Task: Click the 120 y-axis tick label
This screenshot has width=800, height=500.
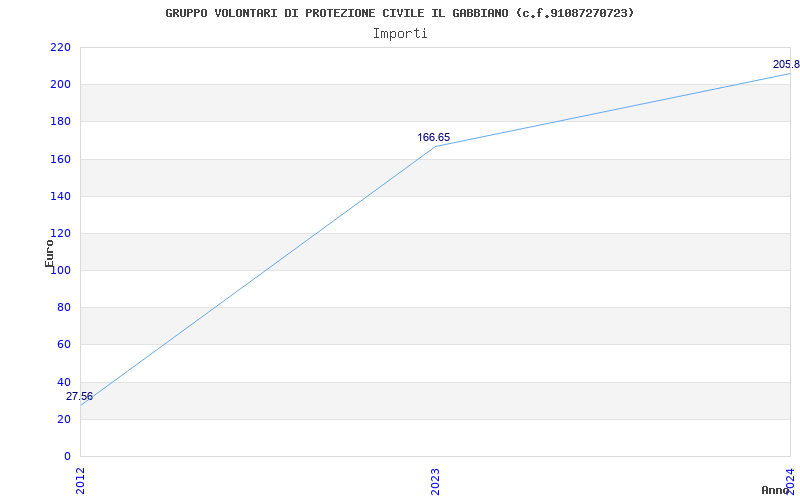Action: (60, 233)
